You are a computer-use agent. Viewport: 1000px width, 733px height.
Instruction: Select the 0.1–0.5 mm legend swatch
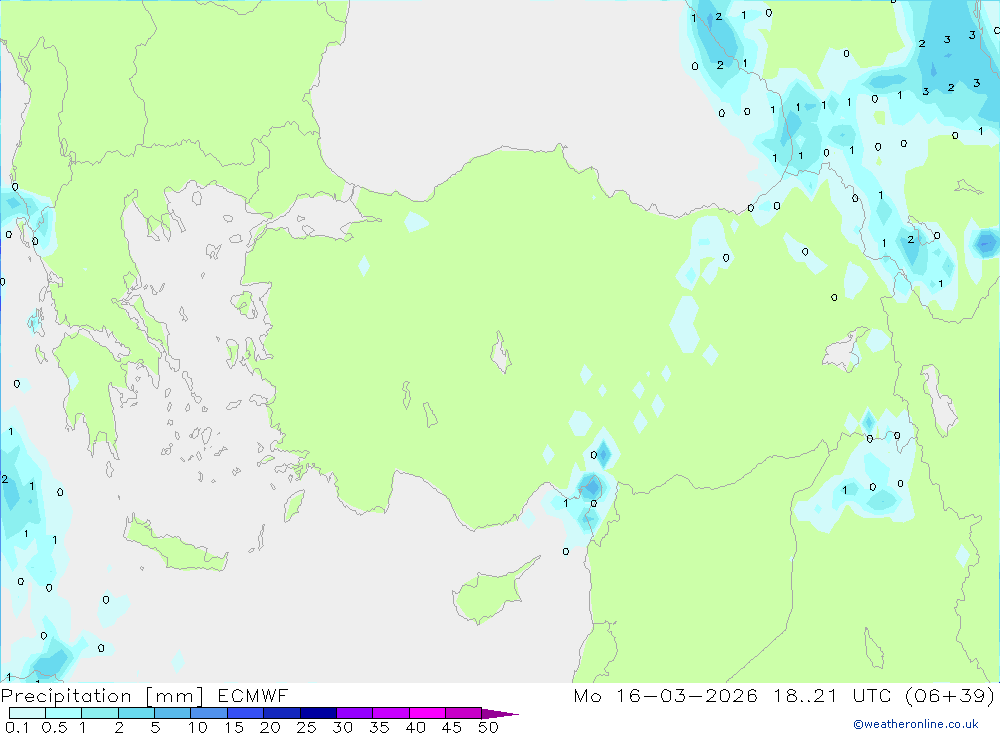click(27, 713)
